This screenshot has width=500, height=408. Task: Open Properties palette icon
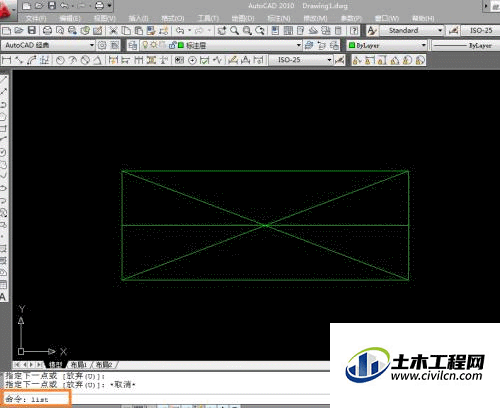275,31
